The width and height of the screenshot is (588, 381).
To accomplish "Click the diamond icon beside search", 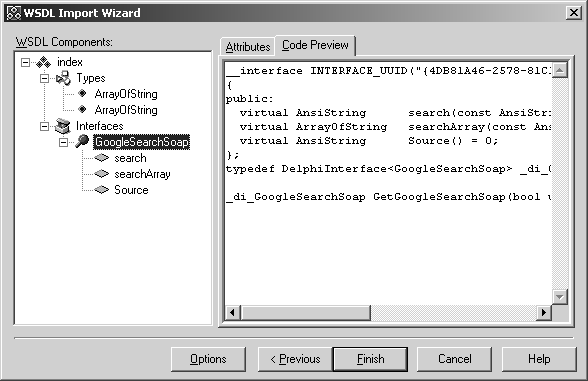I will (x=101, y=158).
